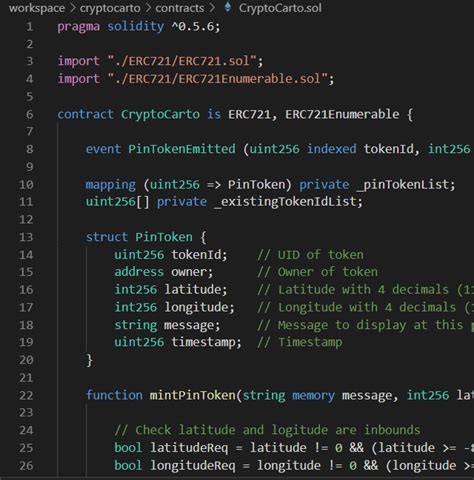This screenshot has height=480, width=474.
Task: Click the contract name 'CryptoCarto' on line 6
Action: click(x=160, y=115)
